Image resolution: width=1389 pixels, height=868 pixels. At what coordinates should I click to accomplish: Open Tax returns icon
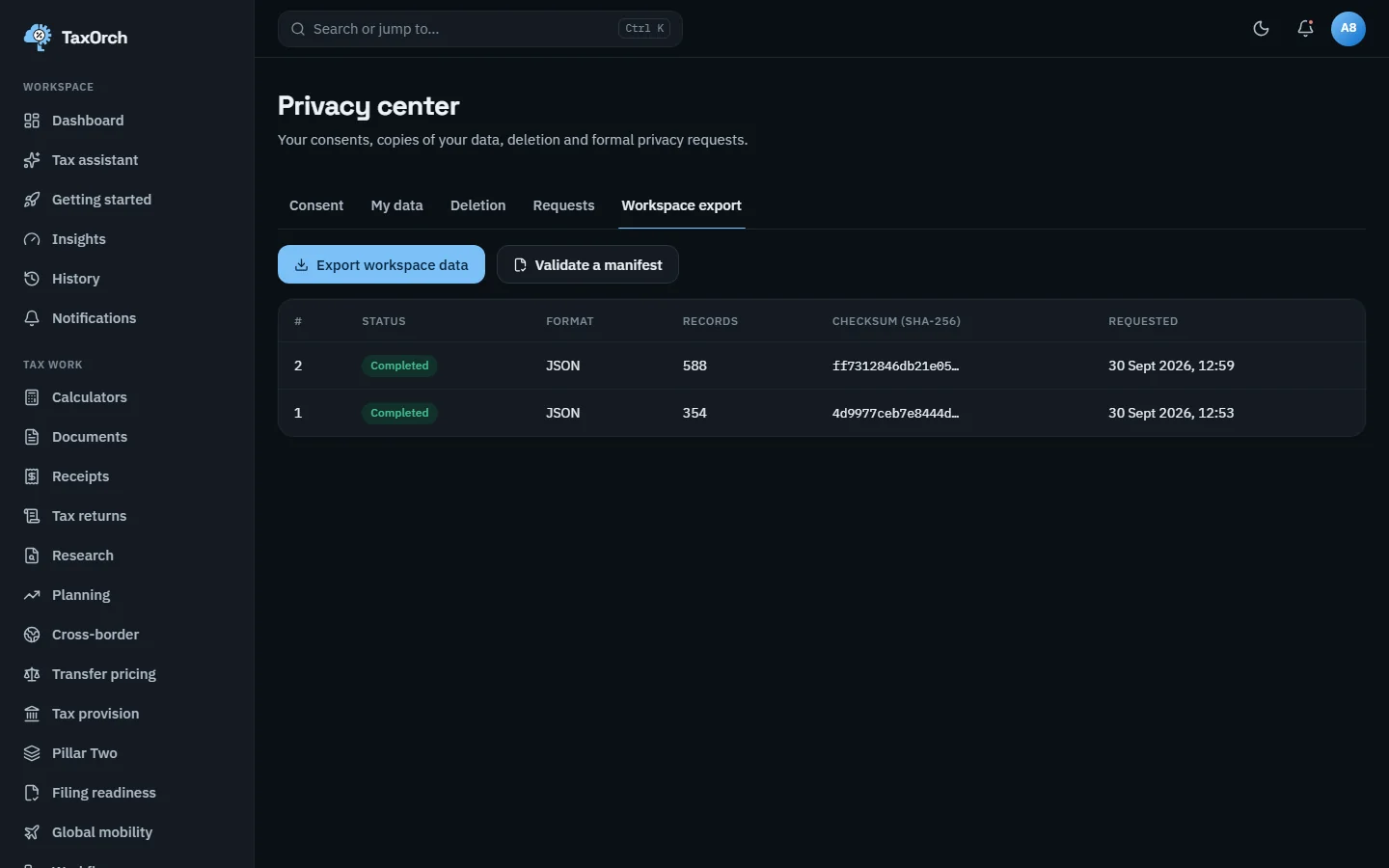click(x=32, y=516)
